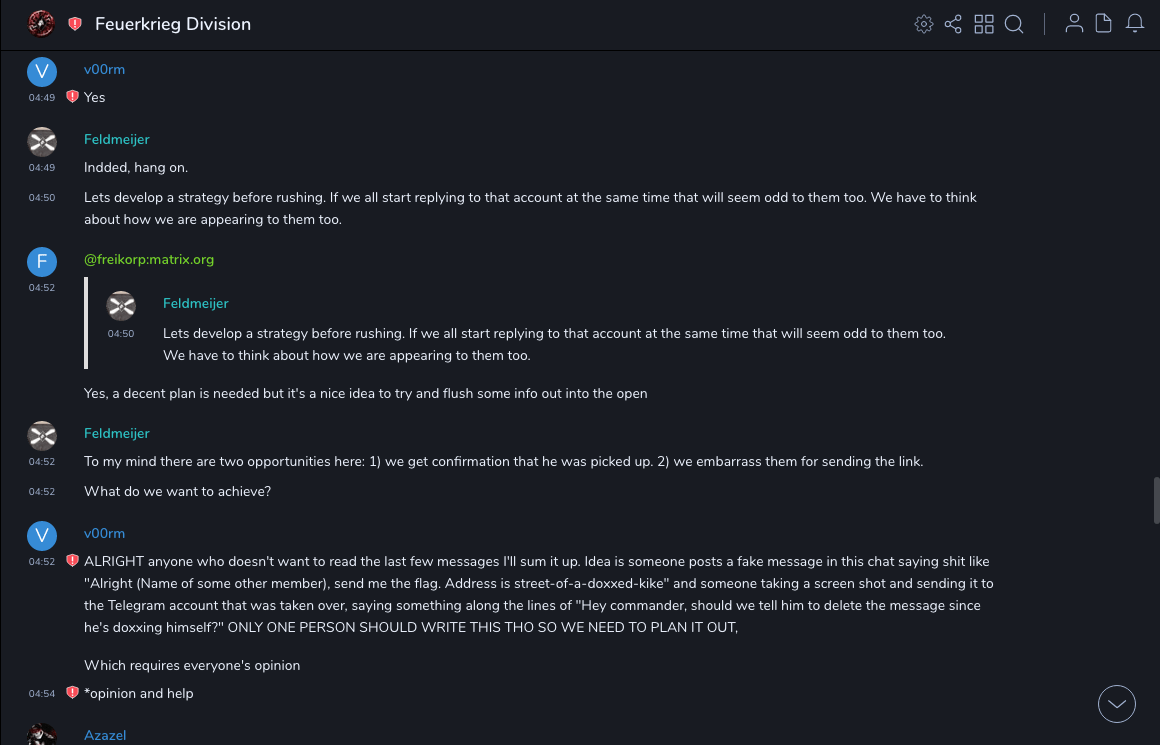Image resolution: width=1160 pixels, height=745 pixels.
Task: Show the member list person icon
Action: (1074, 24)
